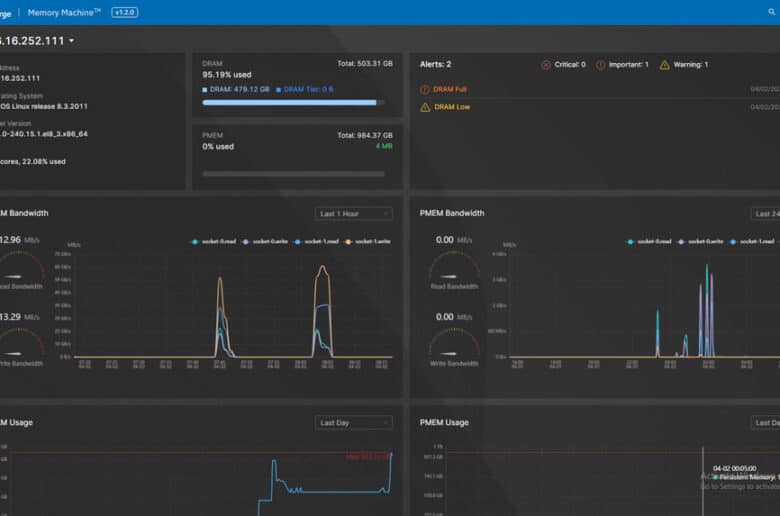Click the 'Total: 503.31 GB' DRAM text

(365, 64)
